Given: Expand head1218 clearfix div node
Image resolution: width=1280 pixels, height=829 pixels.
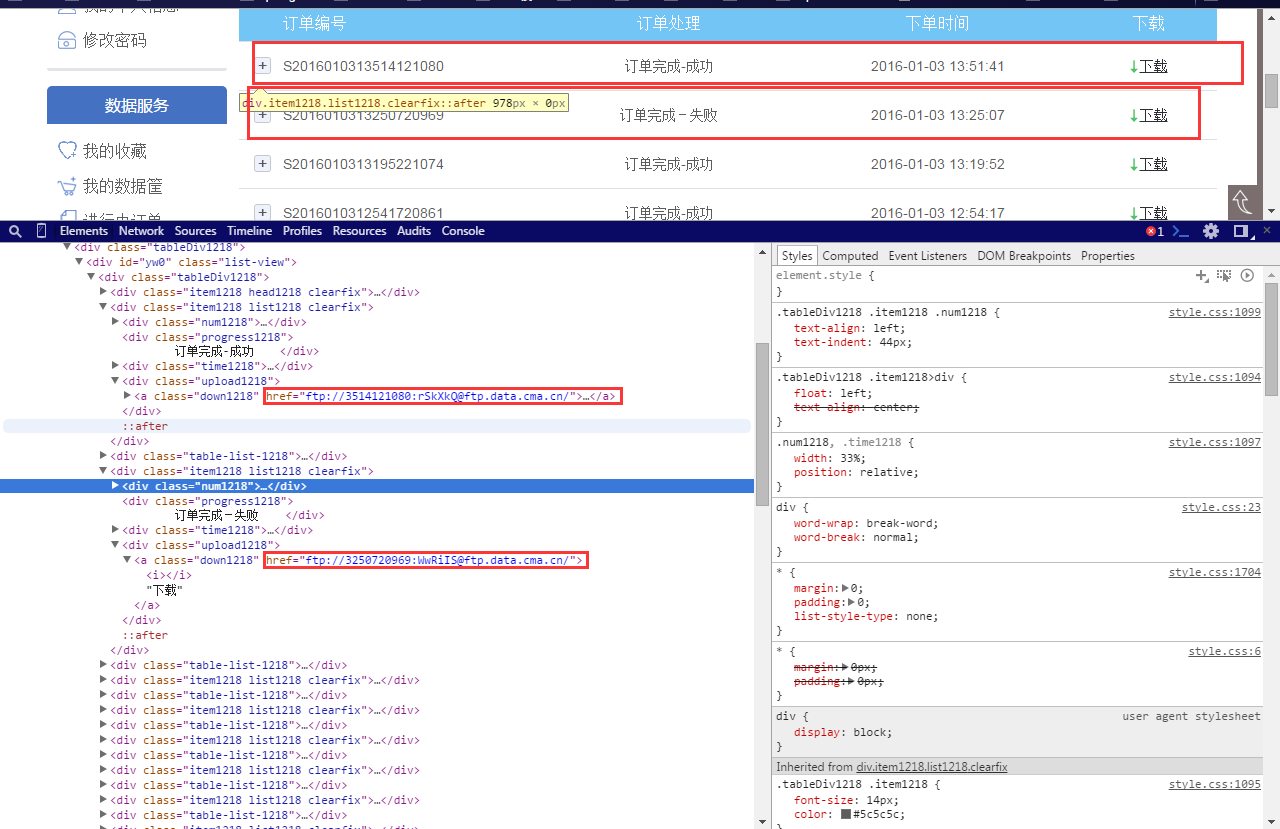Looking at the screenshot, I should (104, 292).
